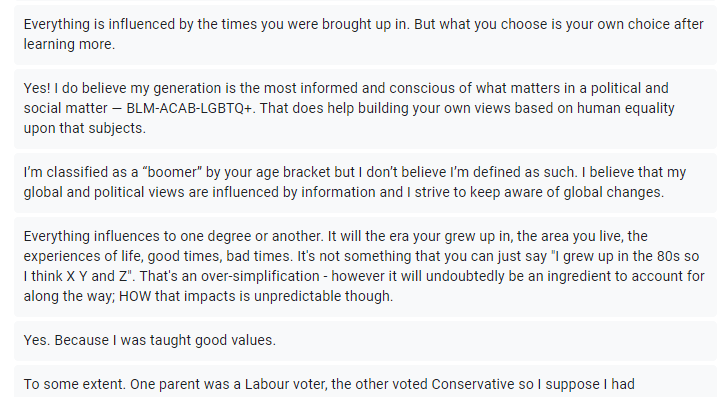Viewport: 726px width, 419px height.
Task: Select the response beginning "Yes! I do believe my generation"
Action: (360, 109)
